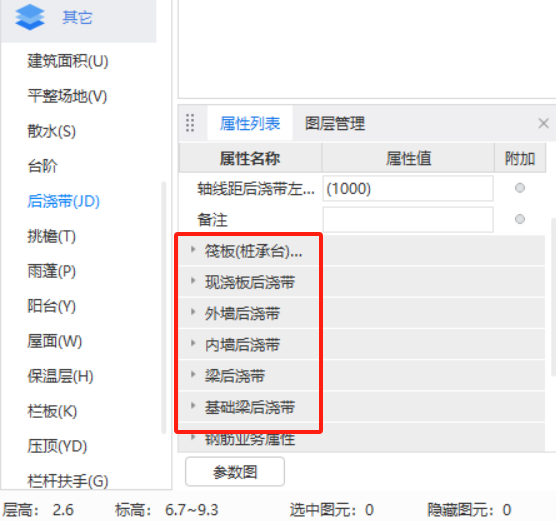The image size is (556, 521).
Task: Select 后浇带(JD) in component list
Action: 63,201
